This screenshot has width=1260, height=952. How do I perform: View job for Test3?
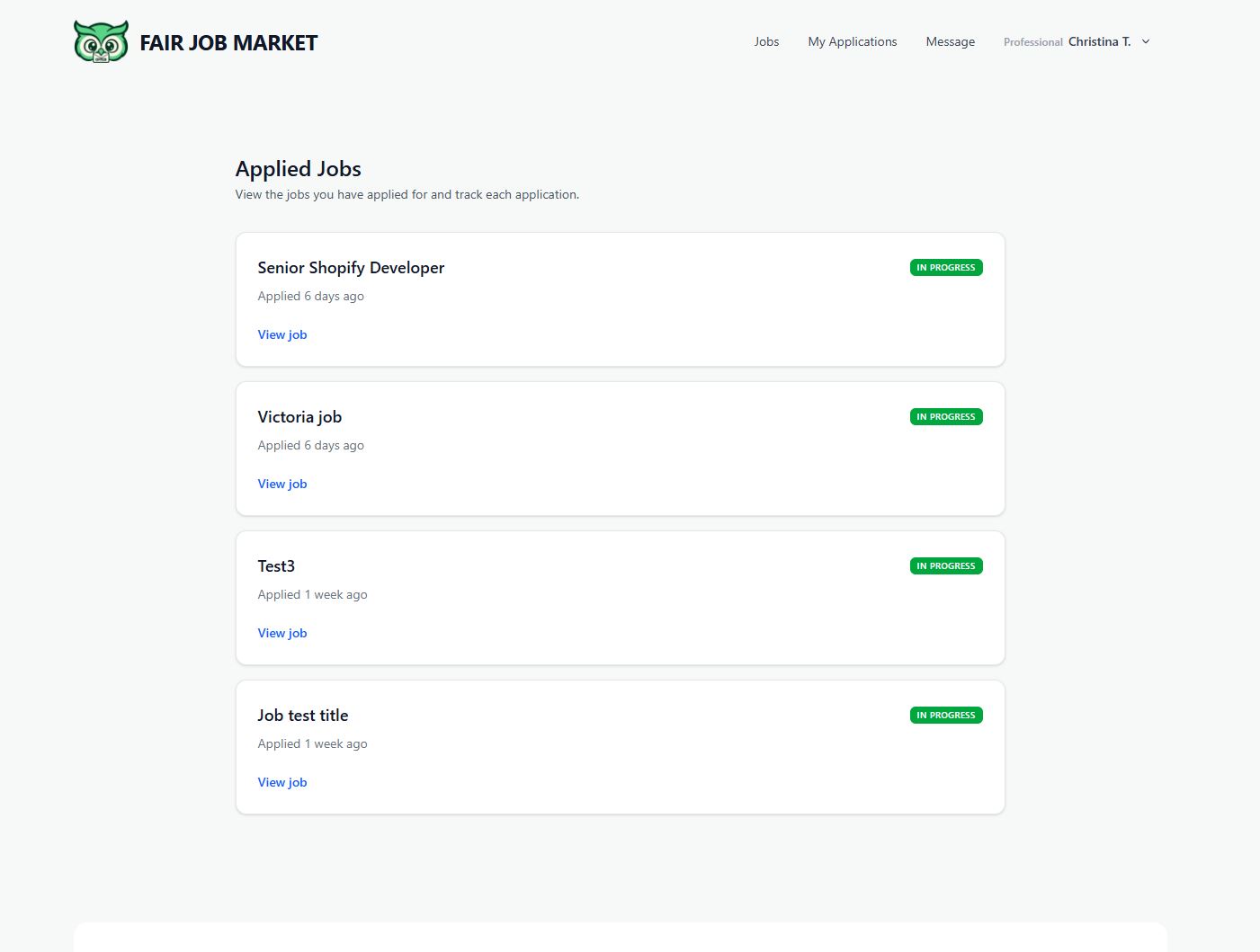pos(282,633)
